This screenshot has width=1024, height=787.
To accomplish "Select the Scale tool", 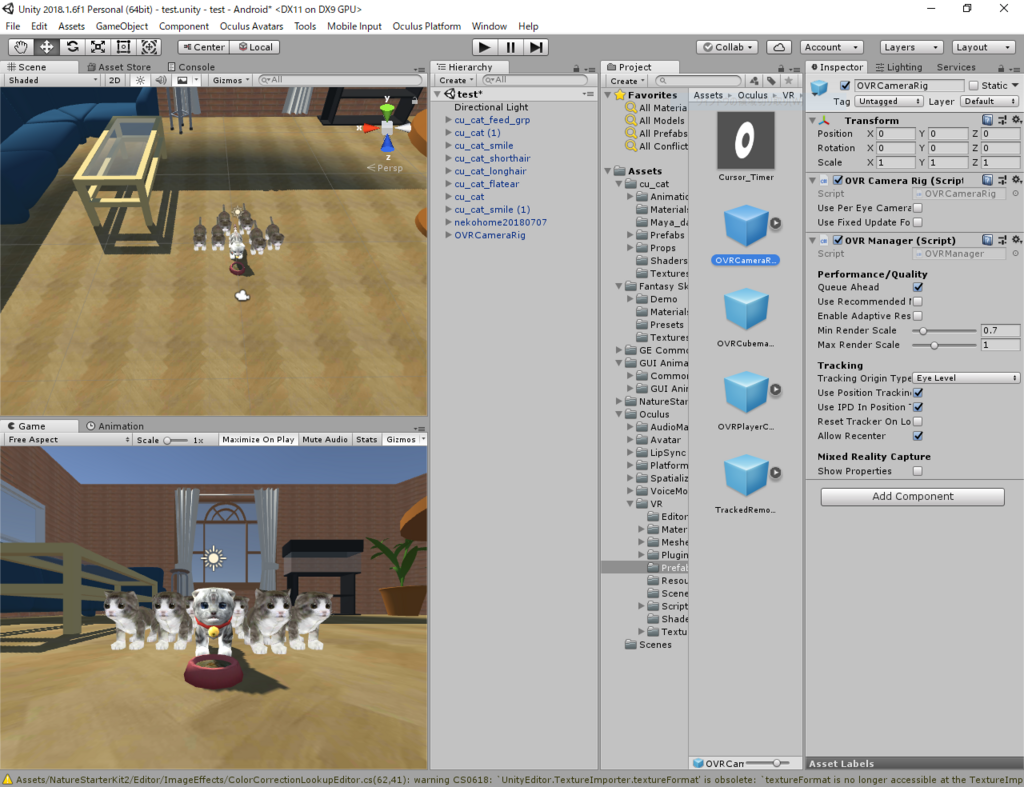I will pos(97,47).
